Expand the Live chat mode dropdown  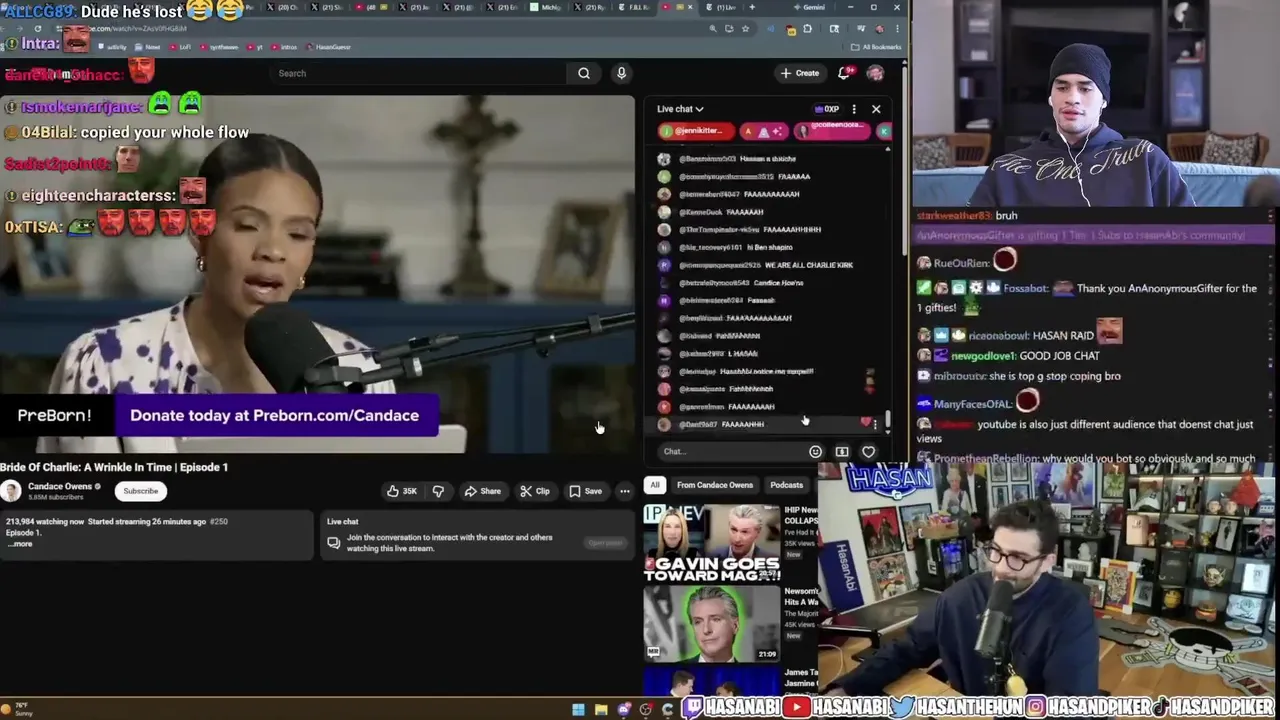click(680, 109)
